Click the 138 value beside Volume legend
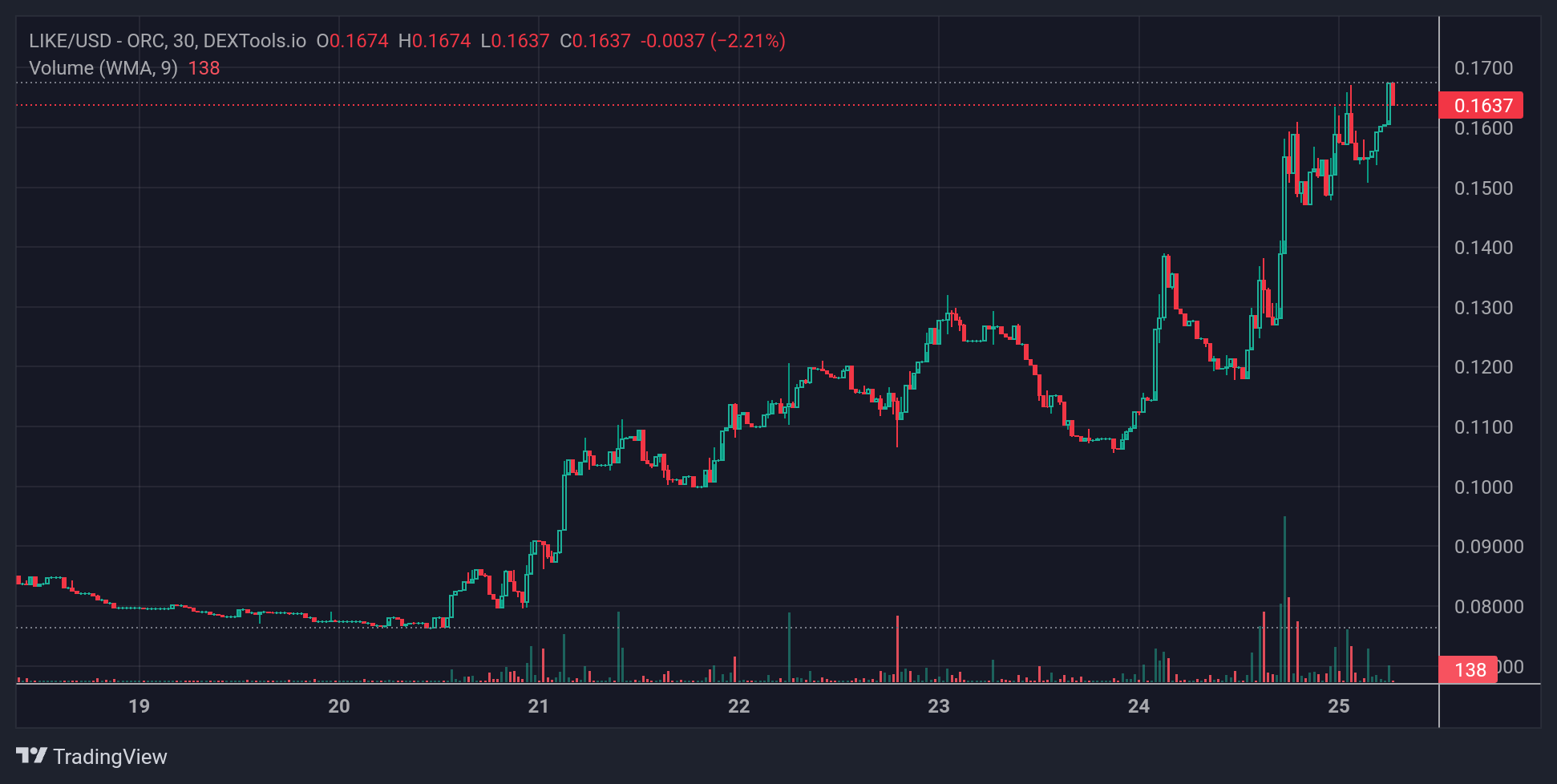Image resolution: width=1557 pixels, height=784 pixels. 204,68
